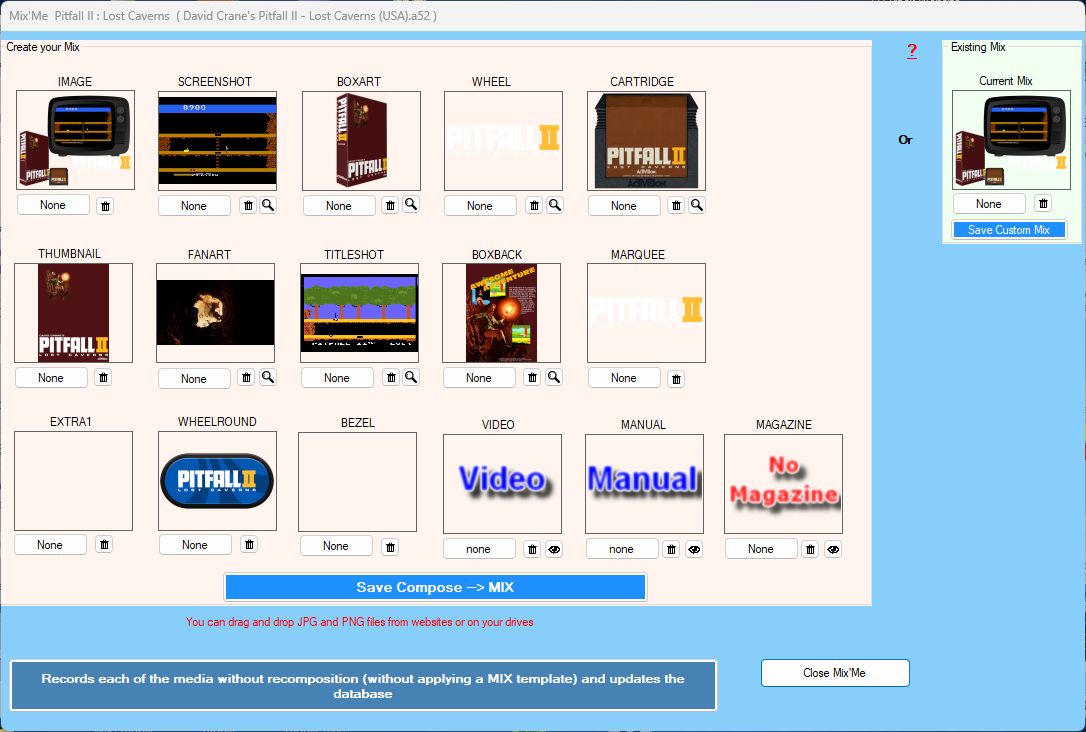The image size is (1086, 732).
Task: Search for BOXBACK with magnifier icon
Action: pyautogui.click(x=554, y=377)
